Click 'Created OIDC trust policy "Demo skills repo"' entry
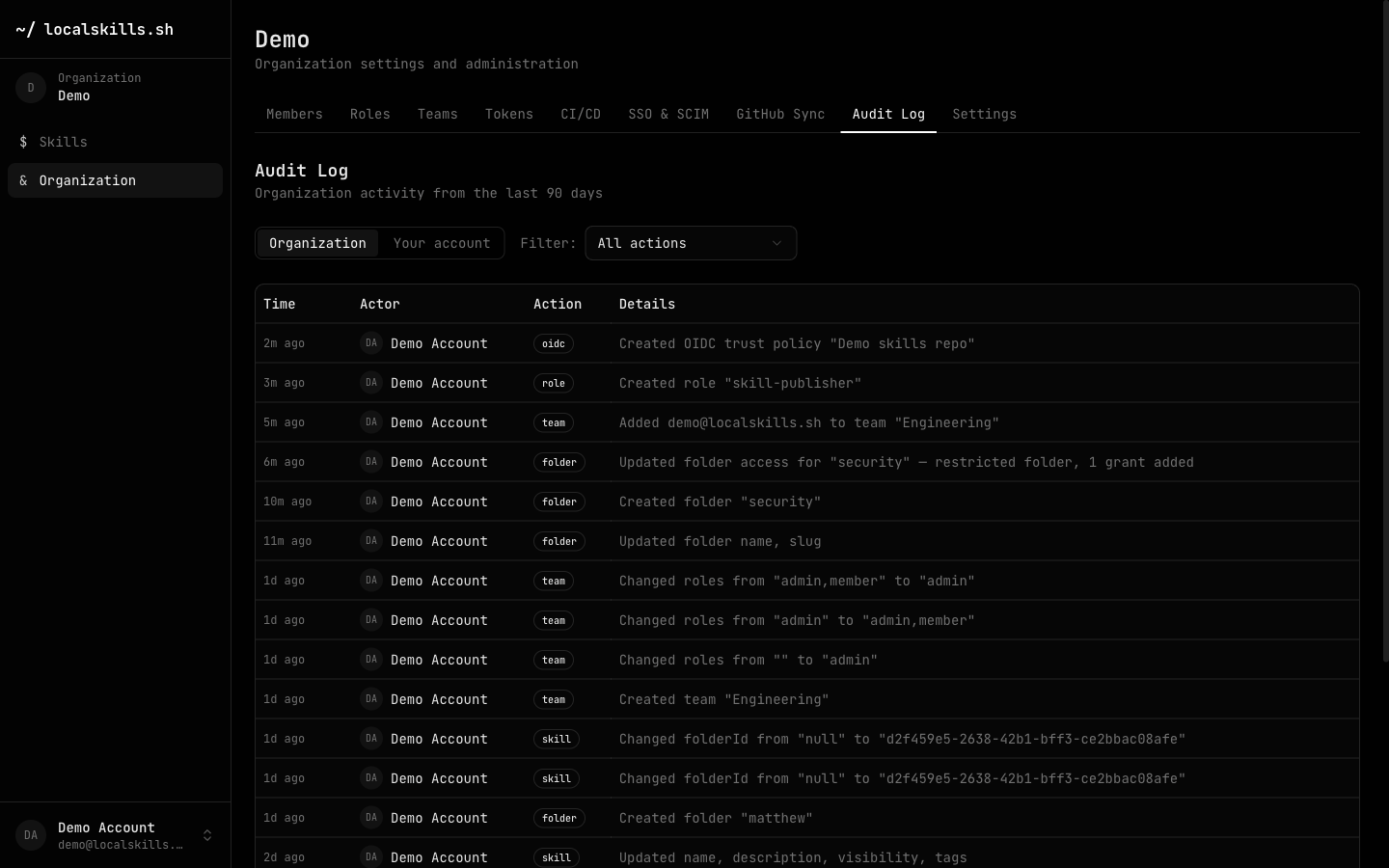Viewport: 1389px width, 868px height. point(797,343)
